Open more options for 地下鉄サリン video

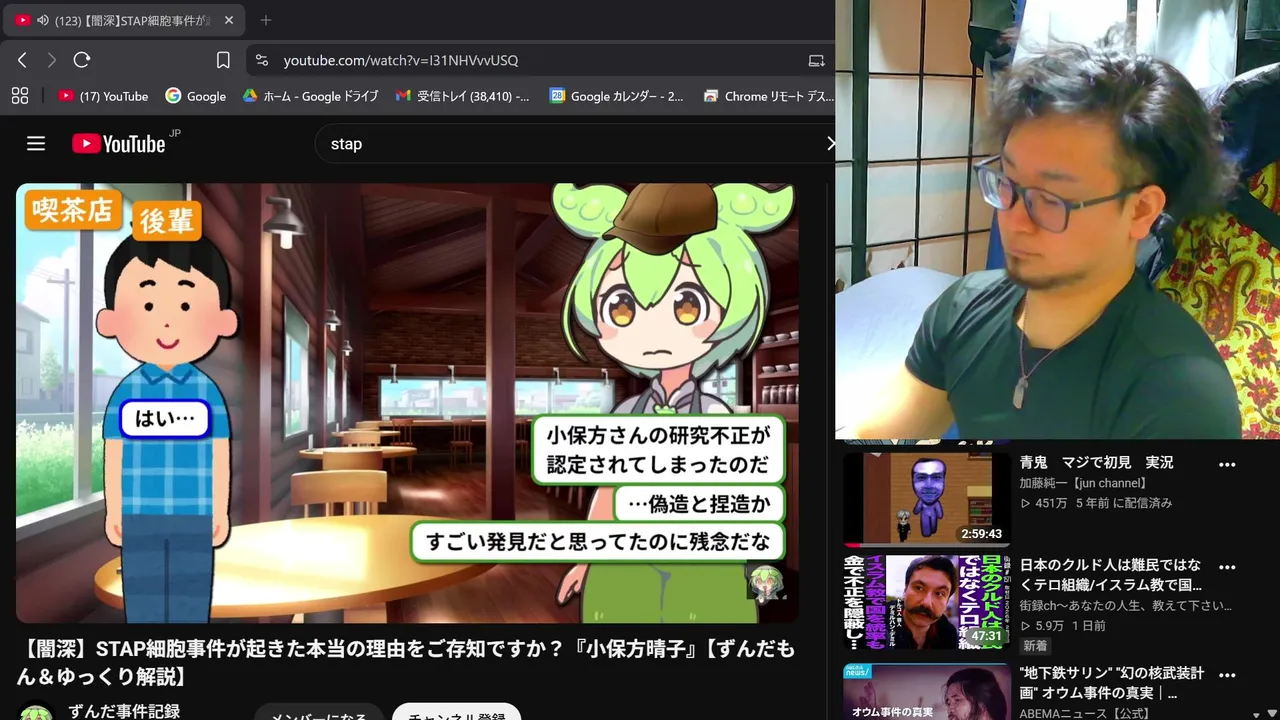(x=1227, y=675)
